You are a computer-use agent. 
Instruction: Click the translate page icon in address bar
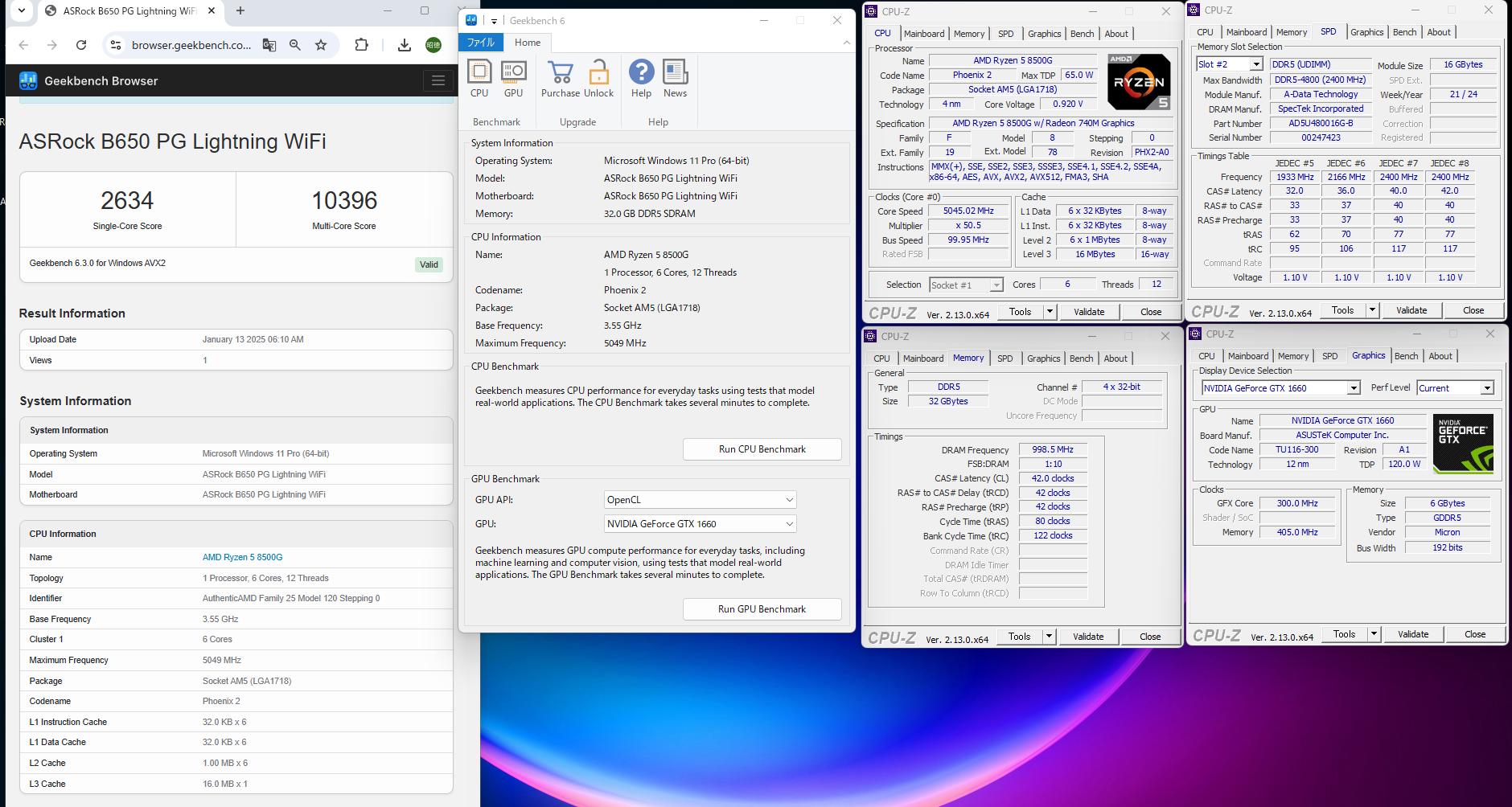(269, 45)
